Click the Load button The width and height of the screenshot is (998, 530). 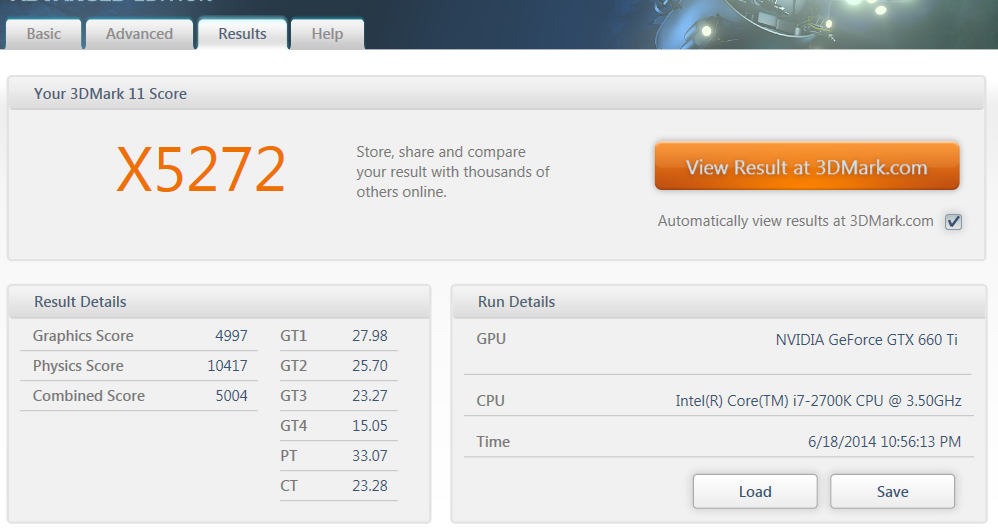pos(755,491)
